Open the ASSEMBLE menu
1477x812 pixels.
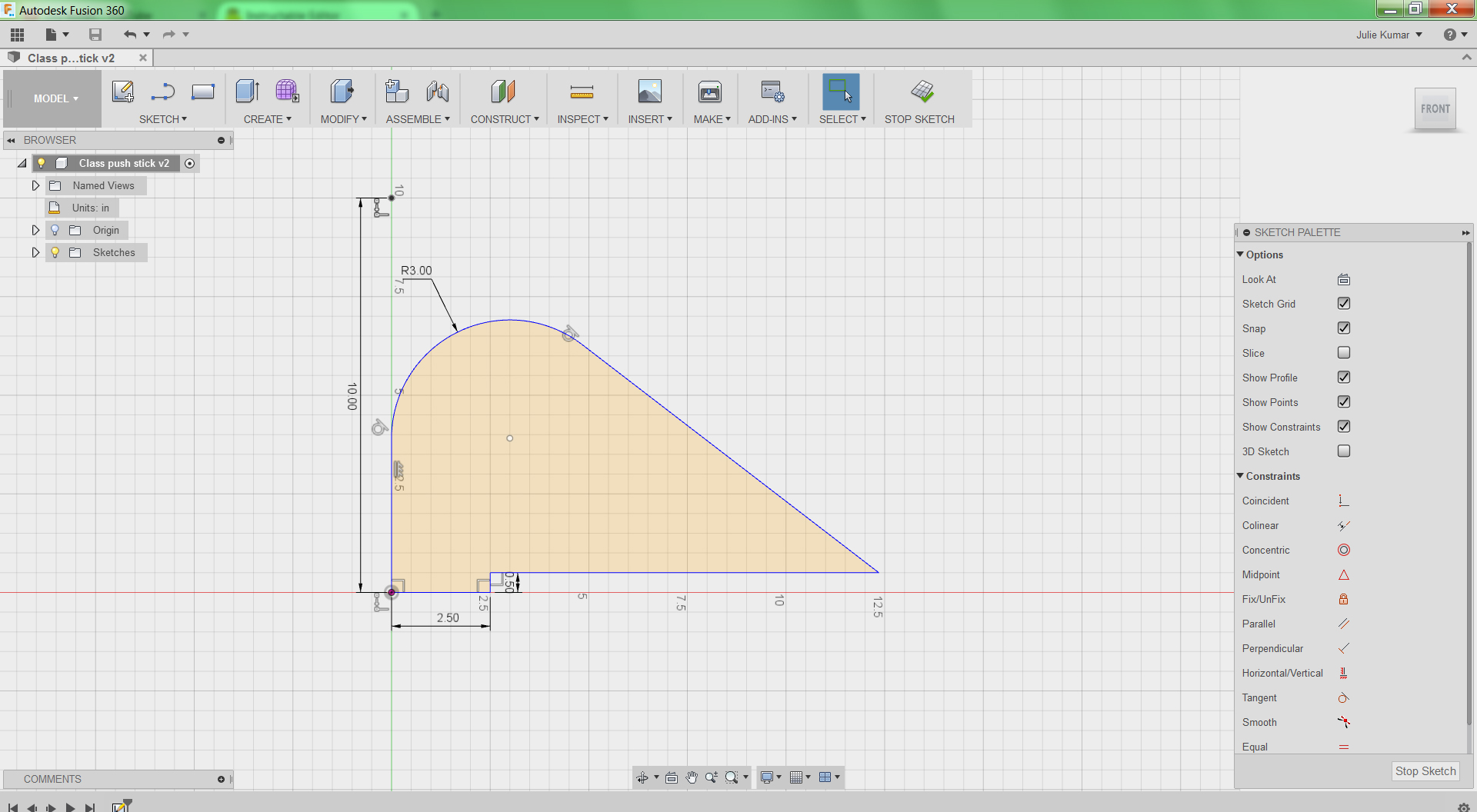click(x=418, y=119)
